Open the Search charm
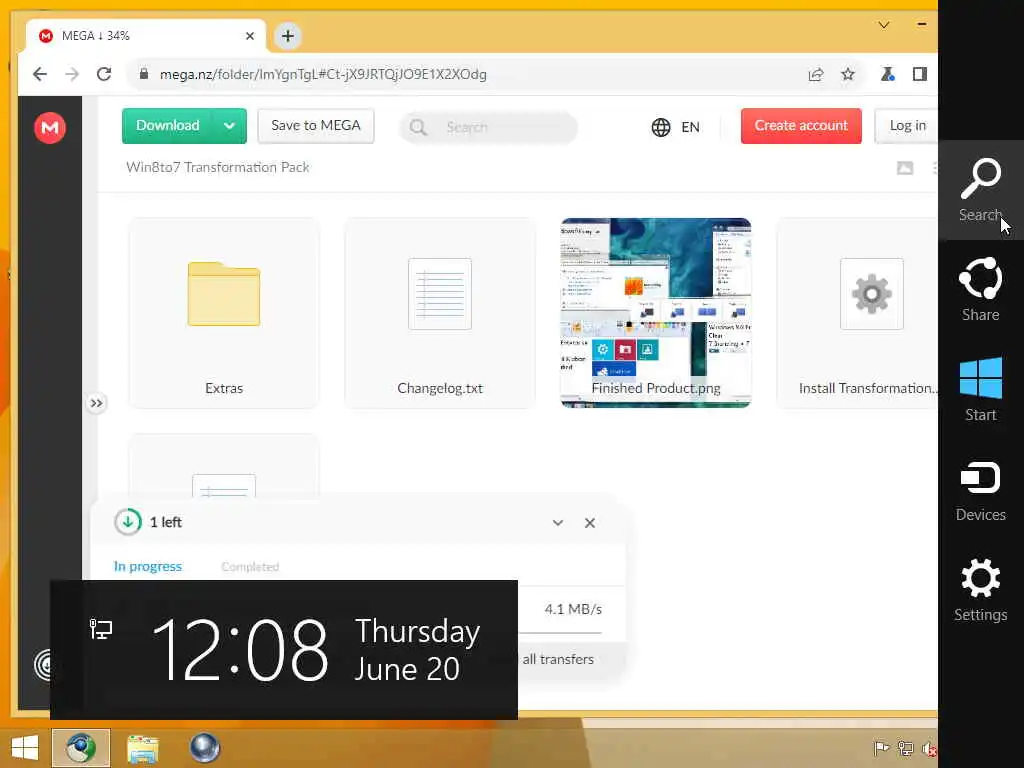Screen dimensions: 1024x768 point(980,189)
